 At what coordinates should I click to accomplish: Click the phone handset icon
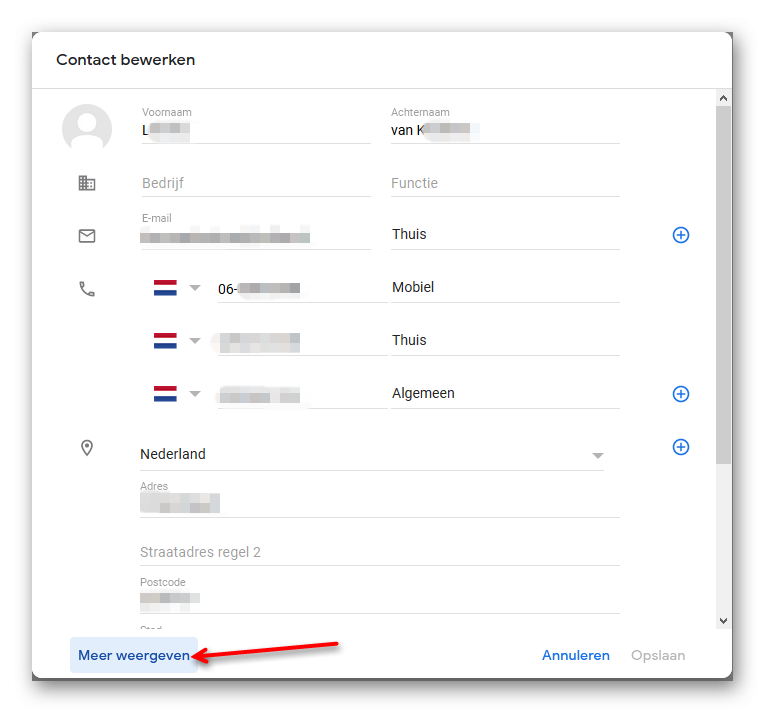87,289
